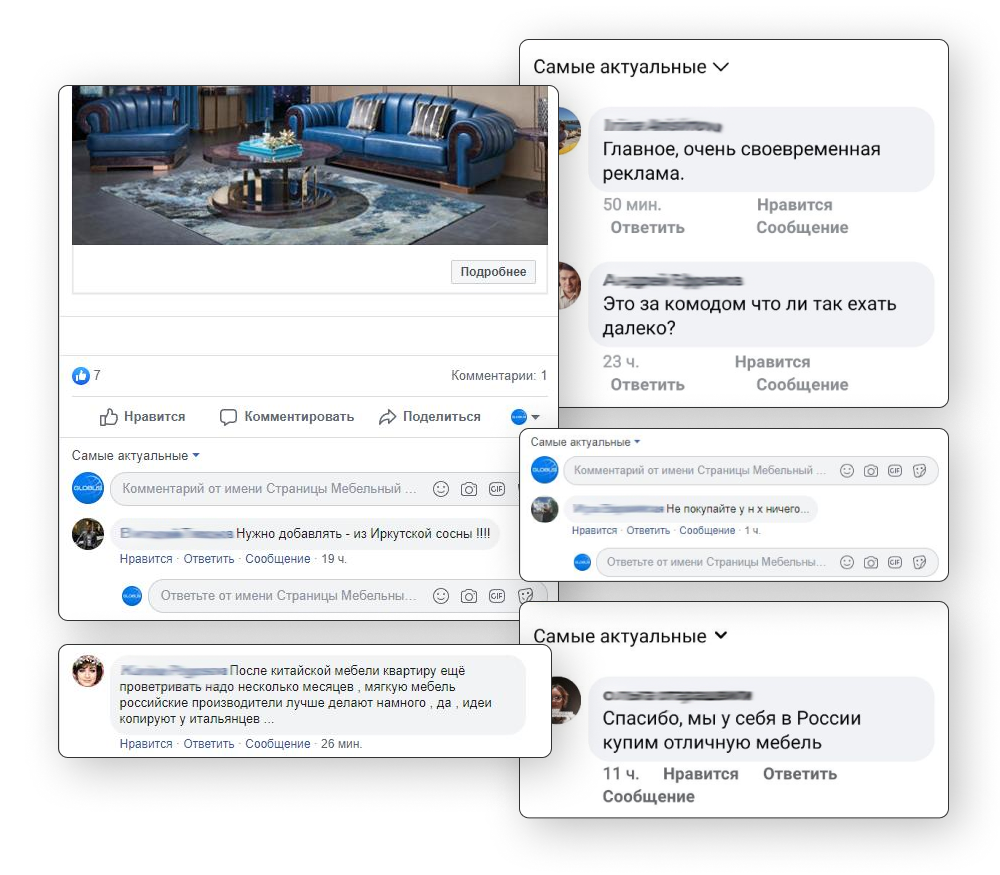Click the blue like reaction icon next to the count of 7
Screen dimensions: 1000x875
[x=81, y=376]
